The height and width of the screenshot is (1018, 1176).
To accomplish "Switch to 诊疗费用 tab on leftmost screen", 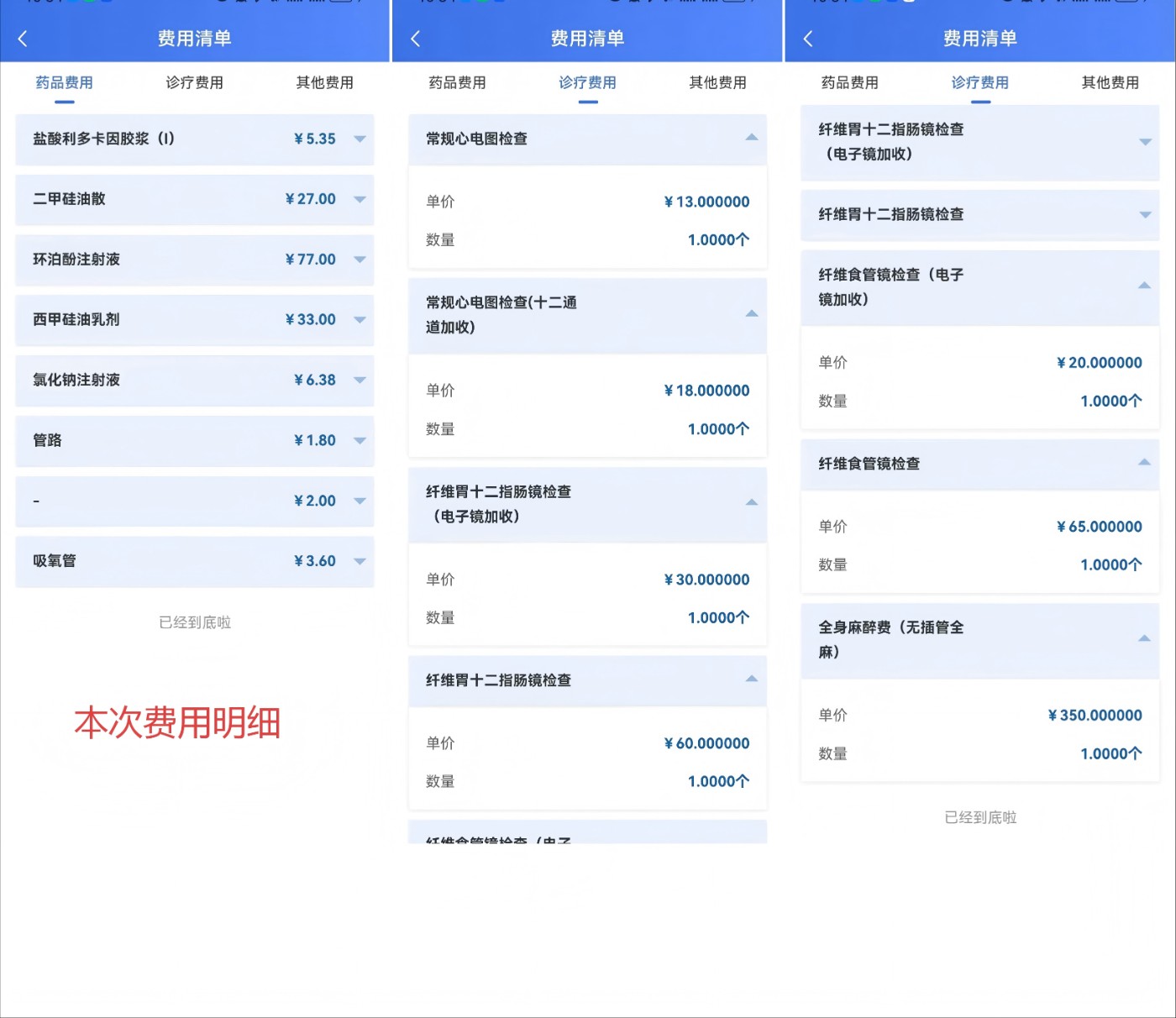I will [x=194, y=83].
